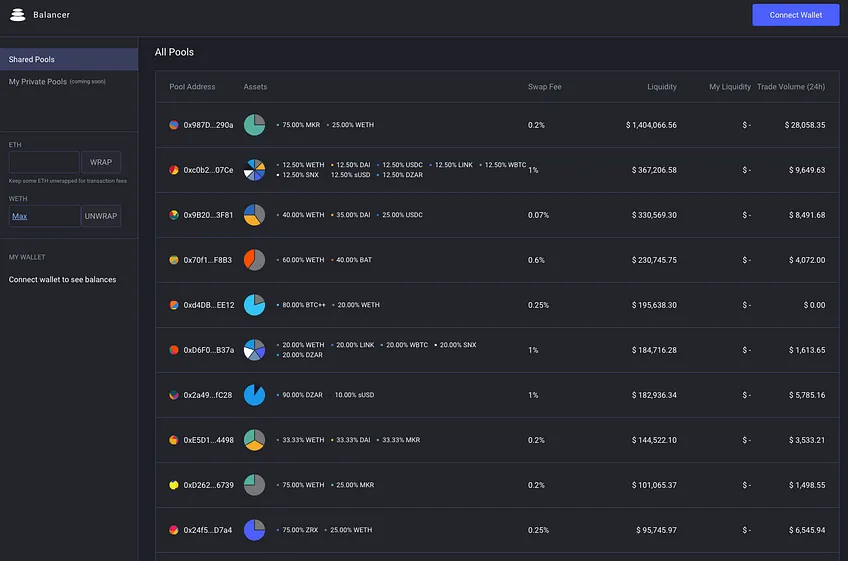Click liquidity value $ 1,404,066.56

651,125
